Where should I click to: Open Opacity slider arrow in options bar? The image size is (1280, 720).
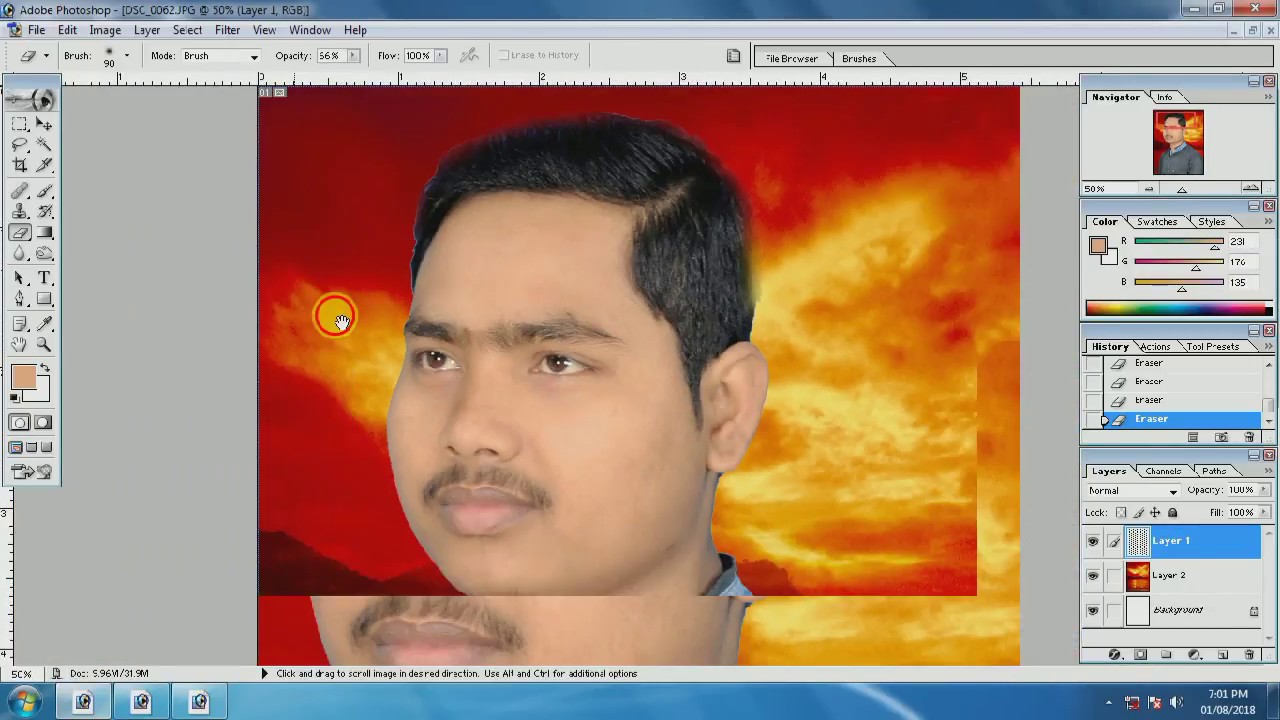(353, 56)
